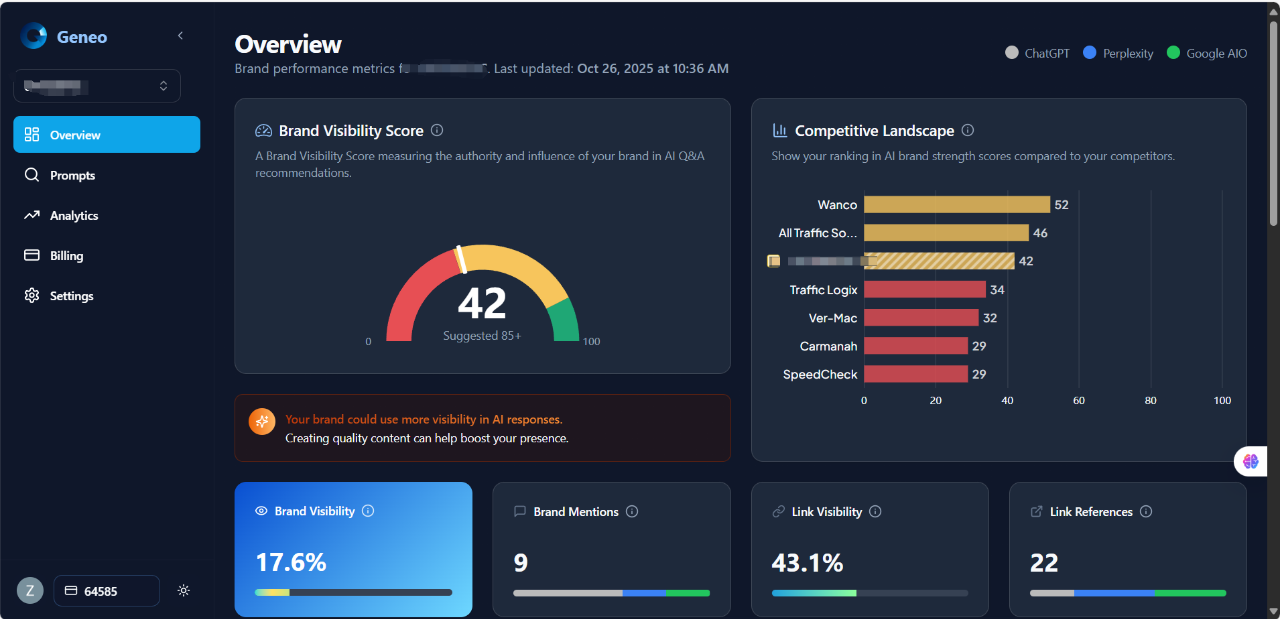Collapse the sidebar with the chevron arrow
1280x619 pixels.
pos(180,36)
